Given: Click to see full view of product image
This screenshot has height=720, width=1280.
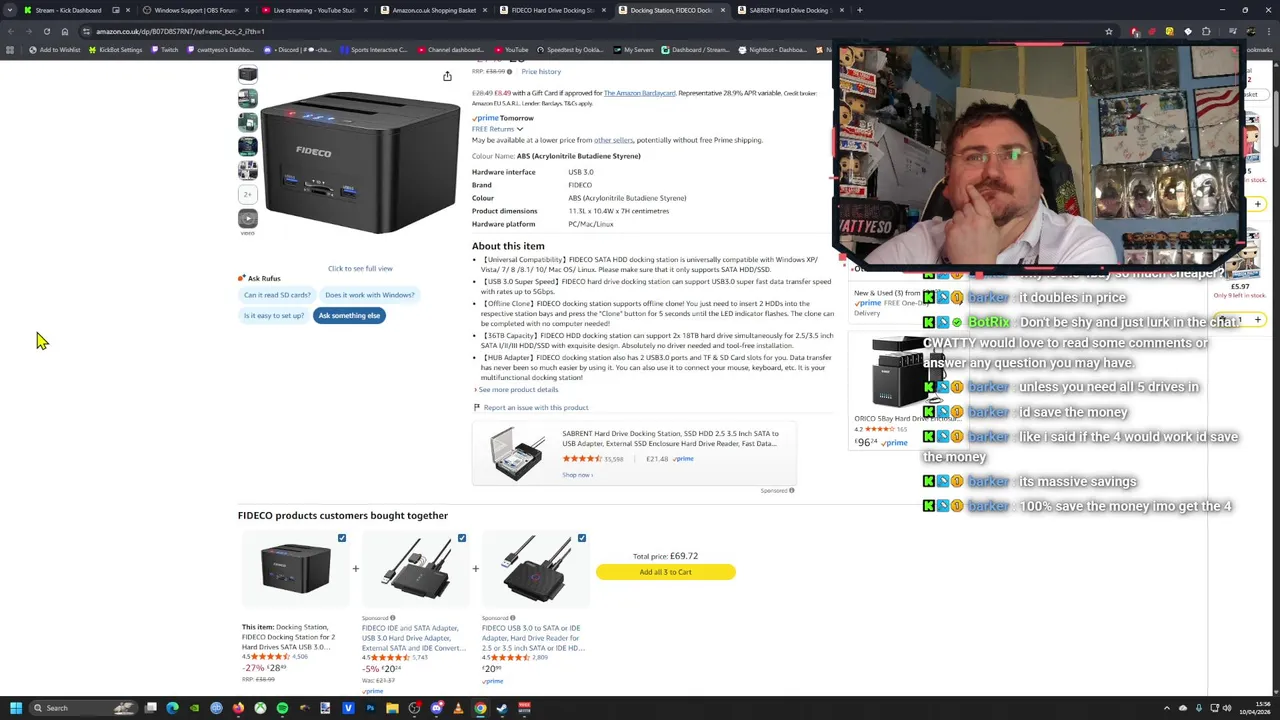Looking at the screenshot, I should [x=360, y=268].
